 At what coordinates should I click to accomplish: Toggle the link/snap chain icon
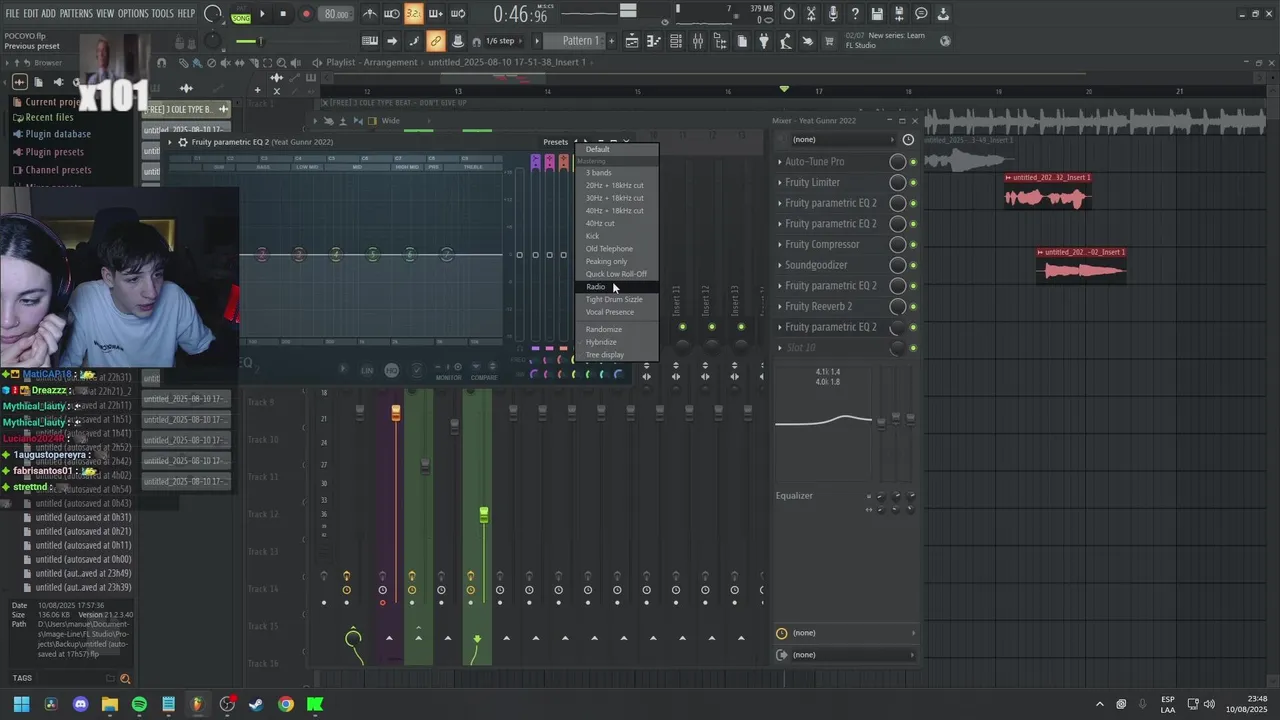tap(436, 41)
